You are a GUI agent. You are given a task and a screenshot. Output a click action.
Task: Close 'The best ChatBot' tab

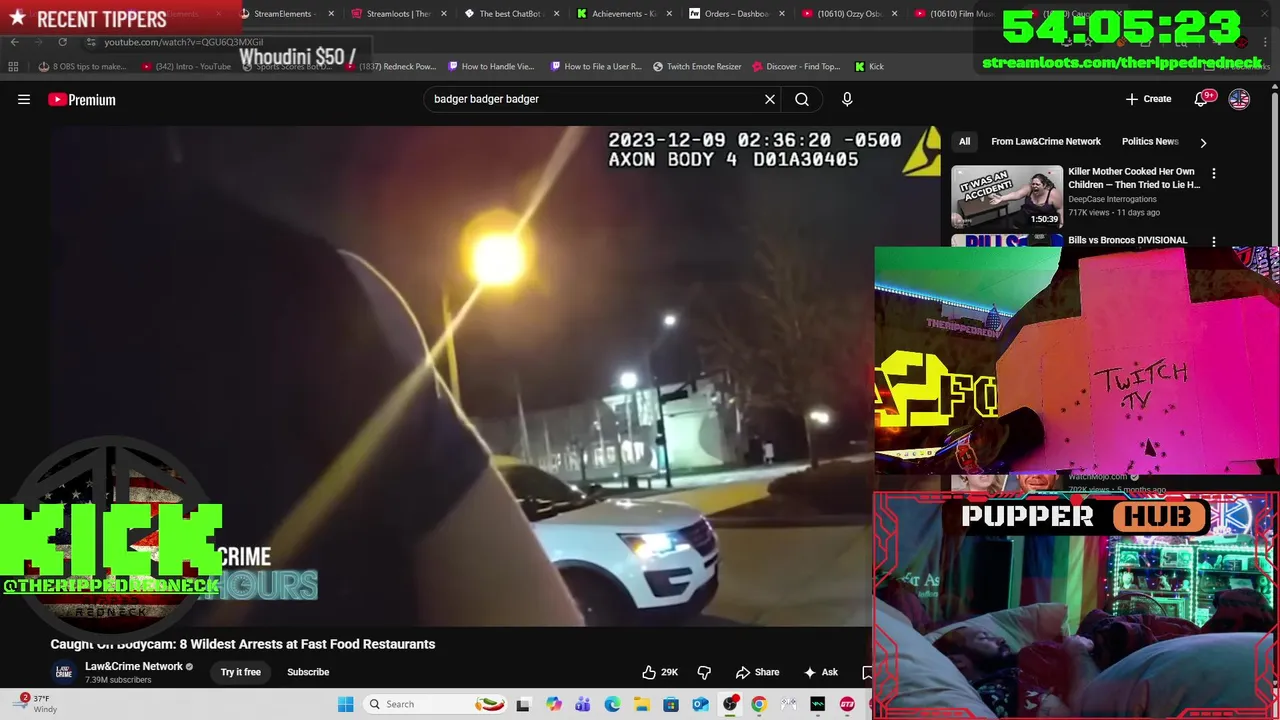(x=557, y=14)
